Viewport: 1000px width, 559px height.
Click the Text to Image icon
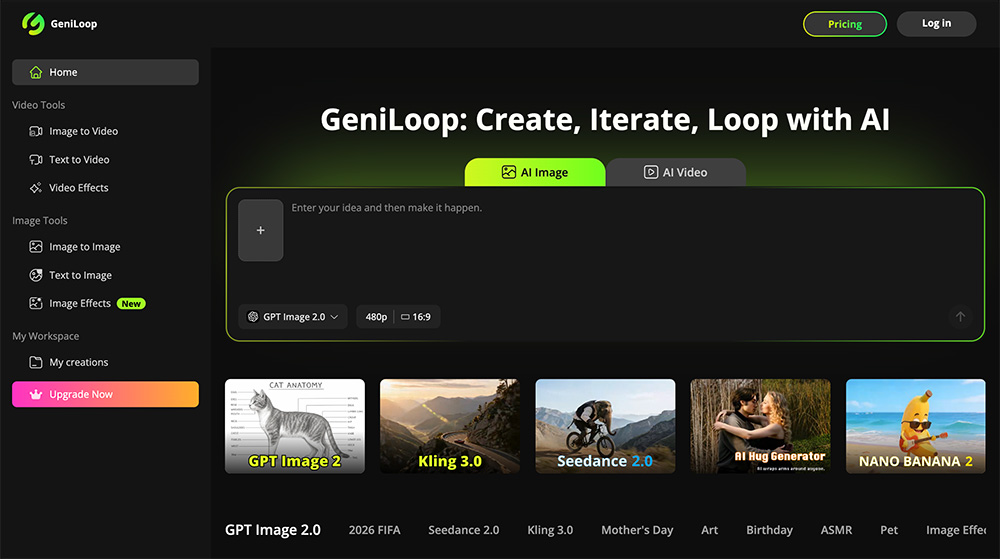pyautogui.click(x=36, y=275)
